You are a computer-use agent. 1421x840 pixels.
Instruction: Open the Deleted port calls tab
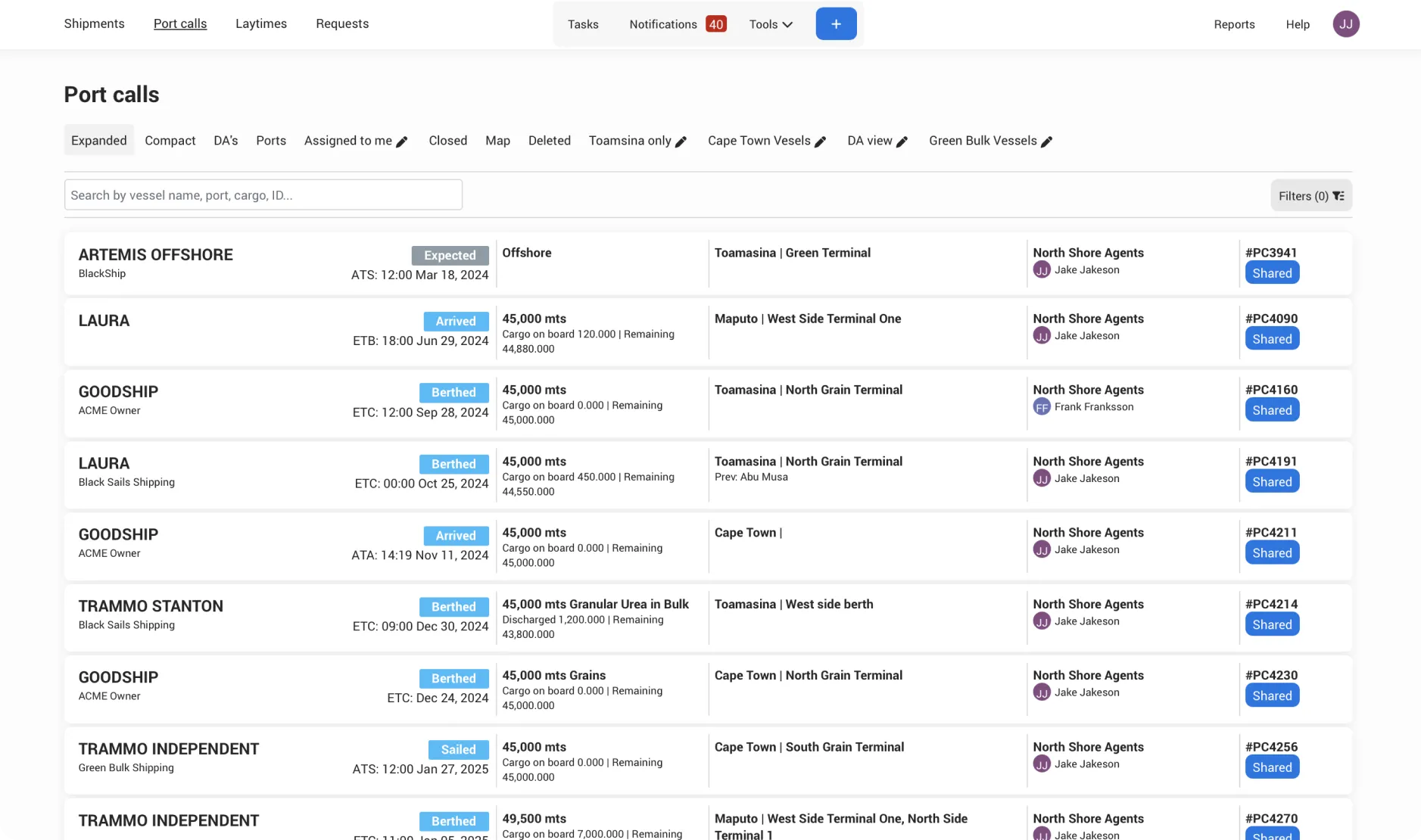point(550,141)
